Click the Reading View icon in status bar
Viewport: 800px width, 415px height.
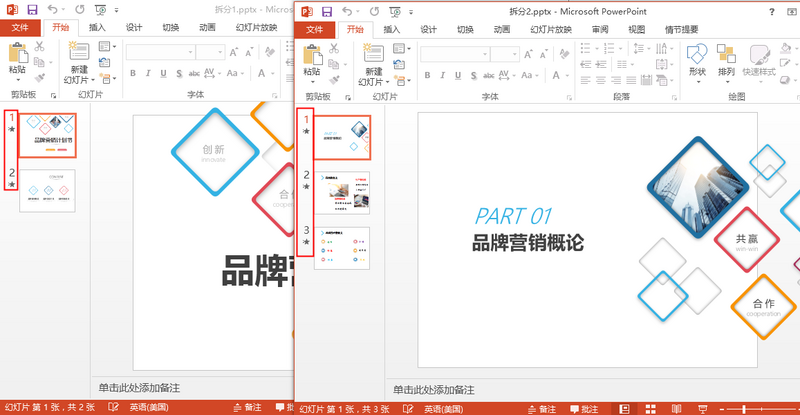(677, 408)
